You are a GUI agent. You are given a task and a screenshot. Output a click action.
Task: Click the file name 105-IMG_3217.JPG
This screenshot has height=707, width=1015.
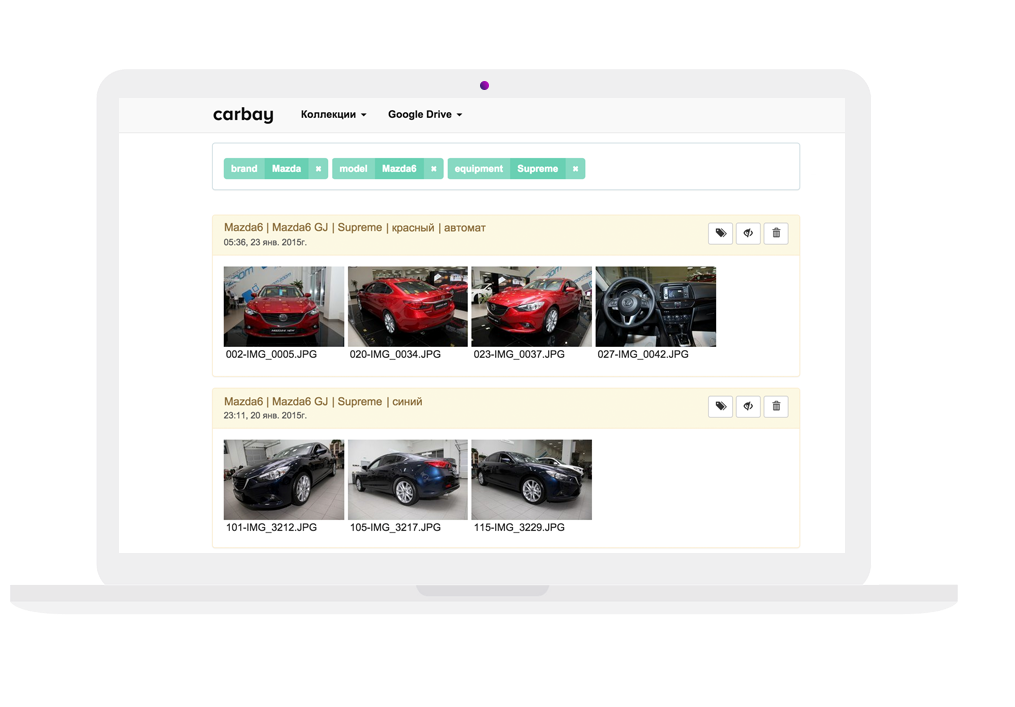click(x=395, y=528)
